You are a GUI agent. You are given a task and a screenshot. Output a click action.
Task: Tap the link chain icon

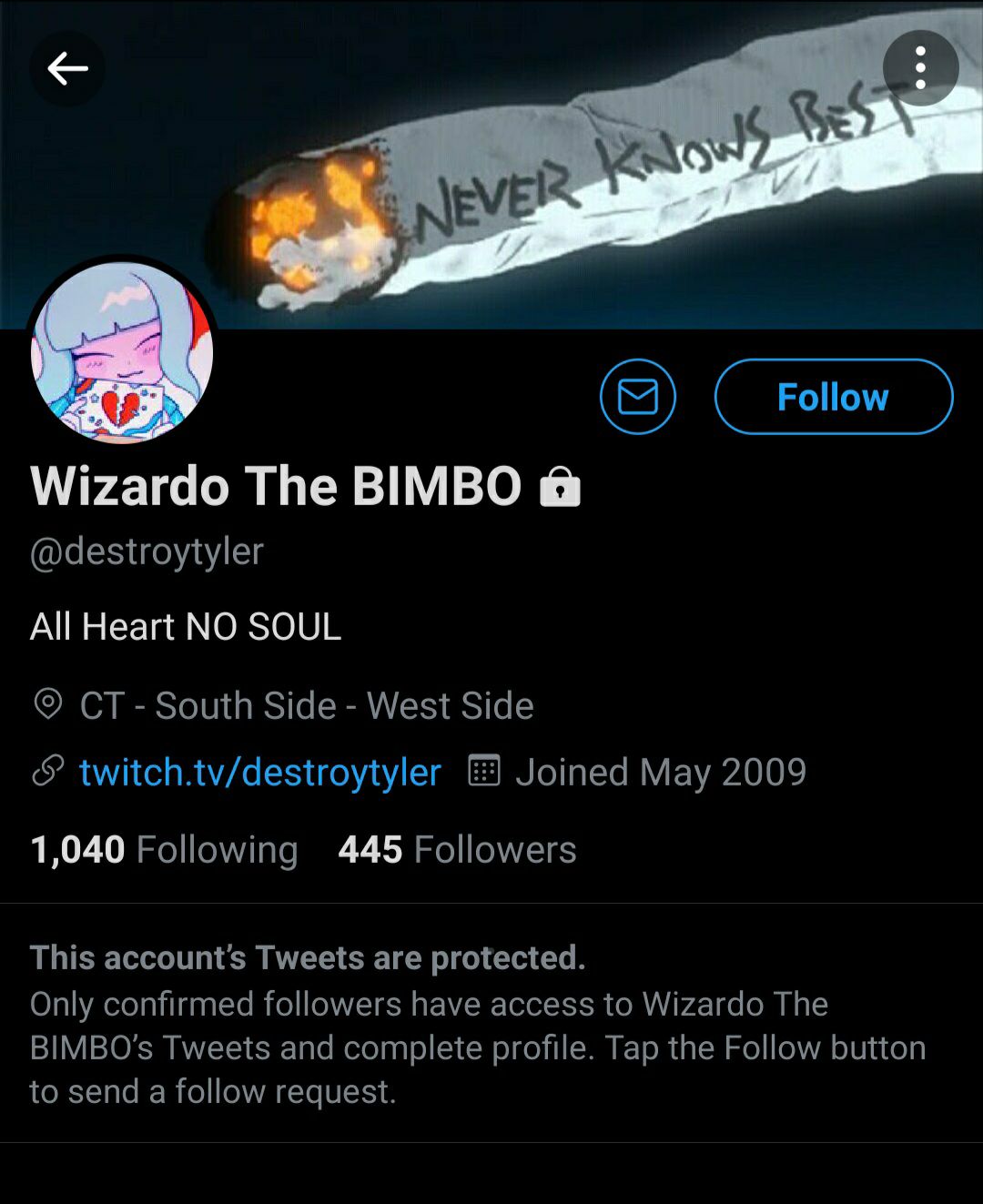click(48, 771)
